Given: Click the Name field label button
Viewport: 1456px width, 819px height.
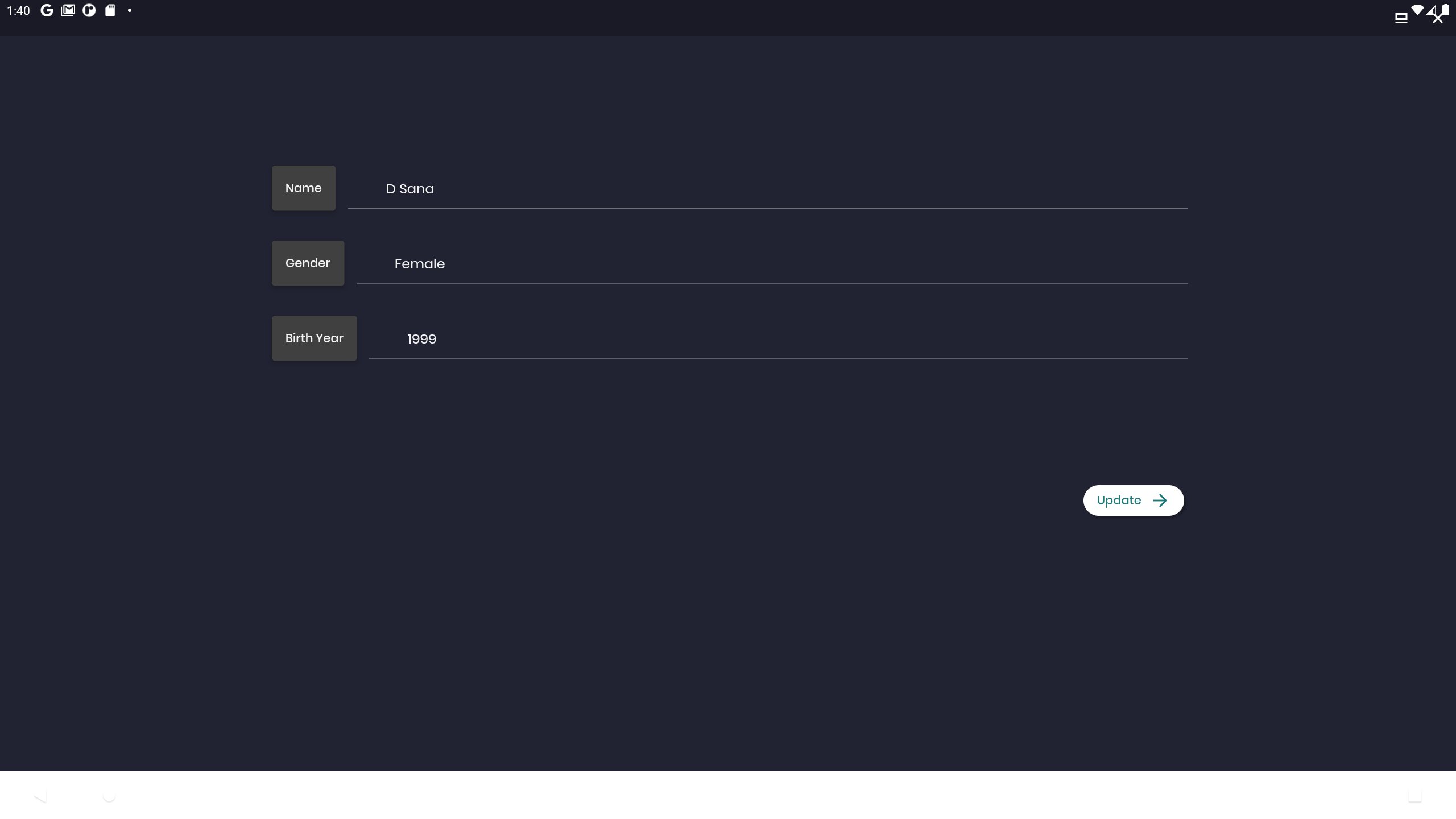Looking at the screenshot, I should [x=303, y=187].
